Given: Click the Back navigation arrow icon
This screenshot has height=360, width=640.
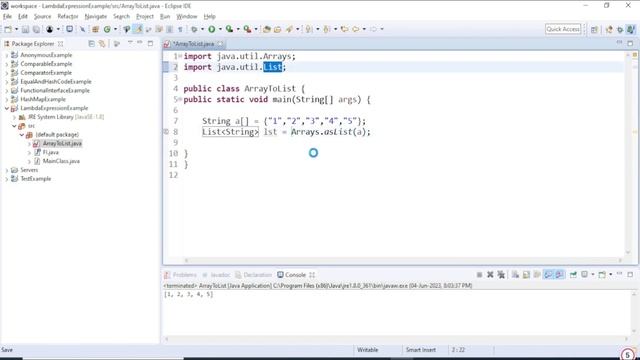Looking at the screenshot, I should [356, 29].
